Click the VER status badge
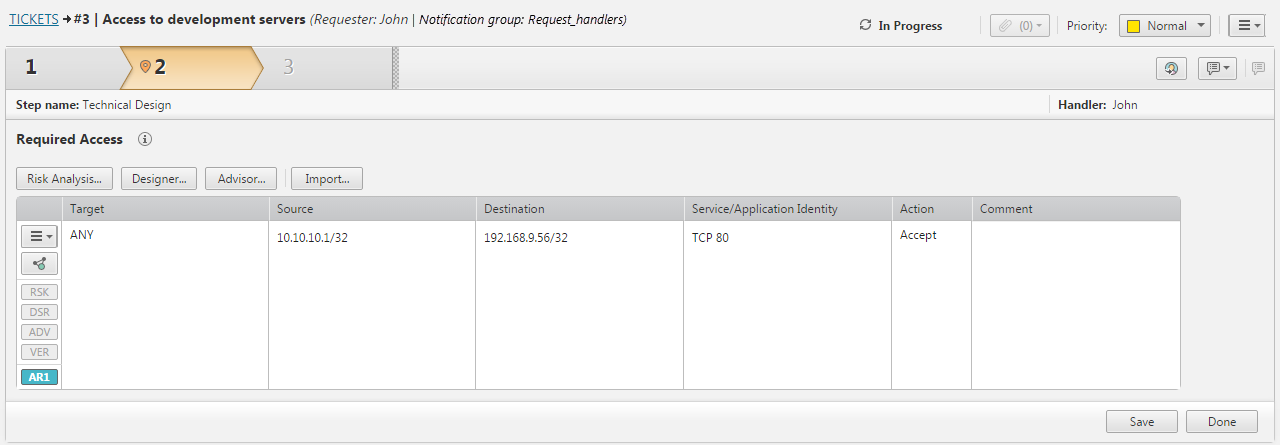Screen dimensions: 1280x445 click(x=40, y=352)
